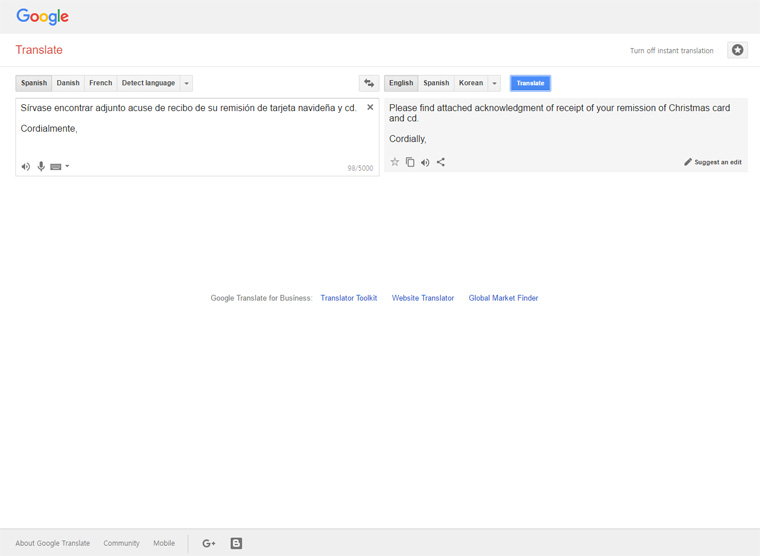Viewport: 760px width, 556px height.
Task: Select Korean as target language
Action: pyautogui.click(x=471, y=83)
